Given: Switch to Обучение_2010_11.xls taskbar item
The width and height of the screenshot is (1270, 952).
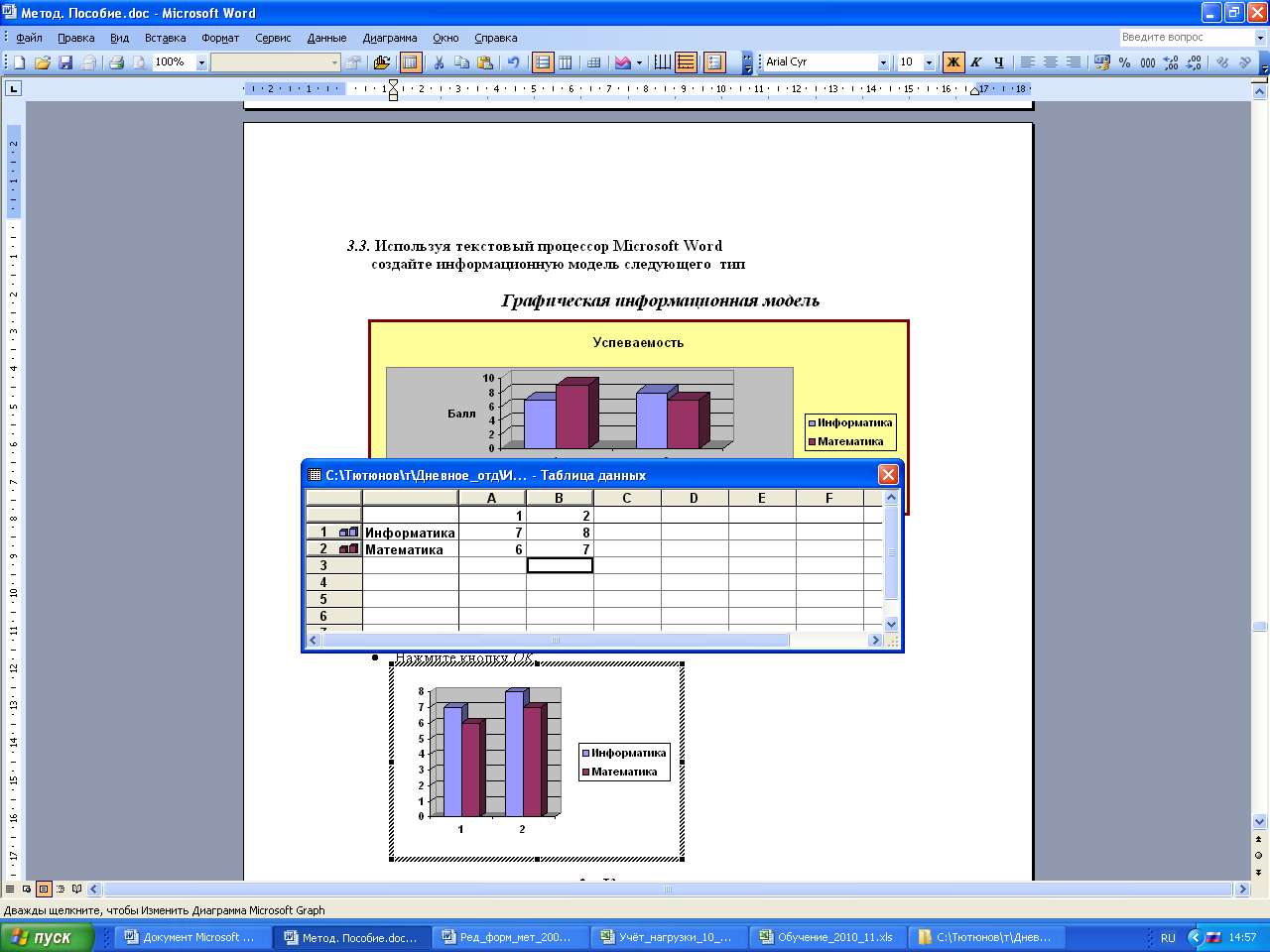Looking at the screenshot, I should (828, 937).
